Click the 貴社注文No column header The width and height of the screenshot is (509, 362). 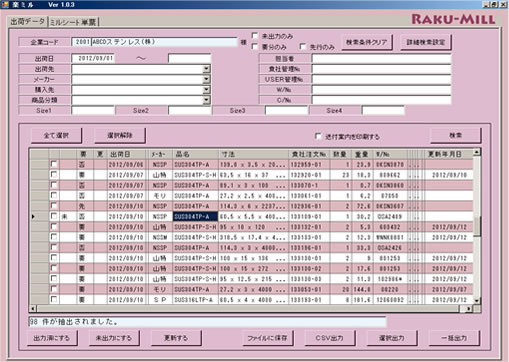point(309,154)
